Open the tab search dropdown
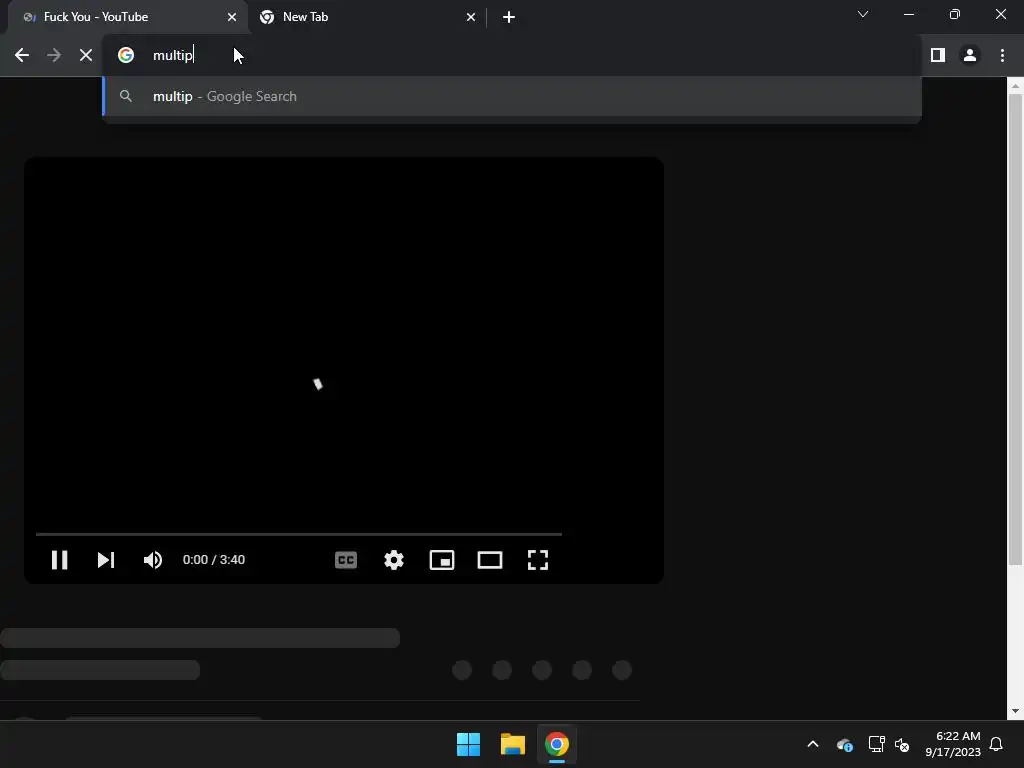Viewport: 1024px width, 768px height. click(863, 14)
